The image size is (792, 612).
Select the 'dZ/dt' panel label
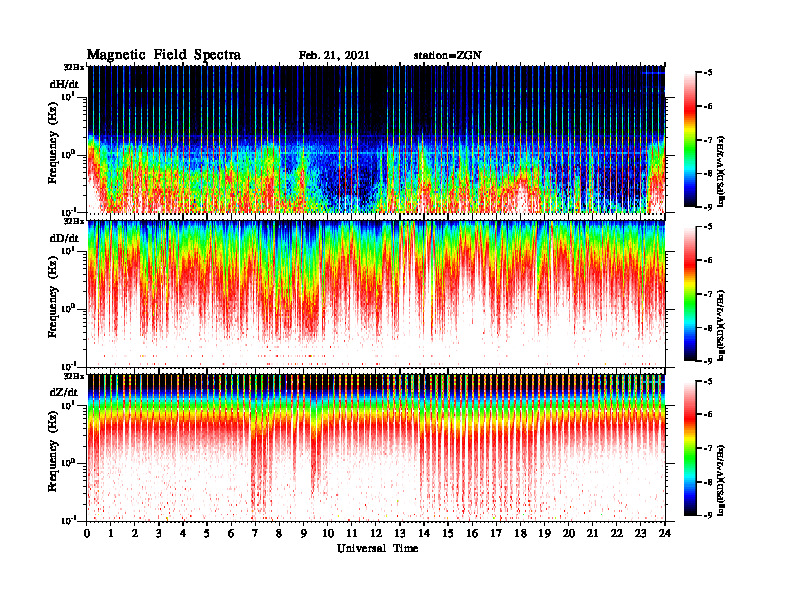click(64, 392)
